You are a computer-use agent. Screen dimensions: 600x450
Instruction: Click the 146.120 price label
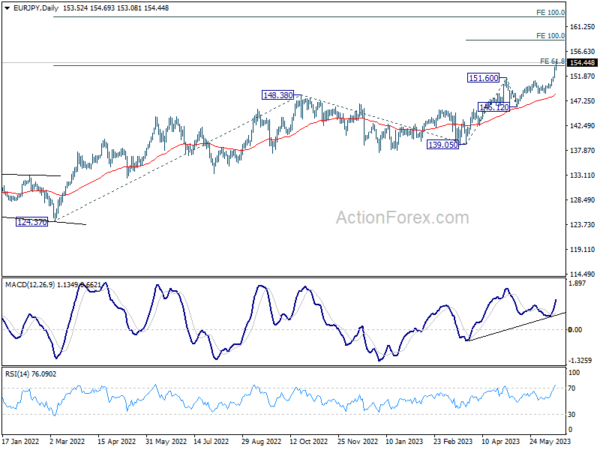[x=494, y=107]
